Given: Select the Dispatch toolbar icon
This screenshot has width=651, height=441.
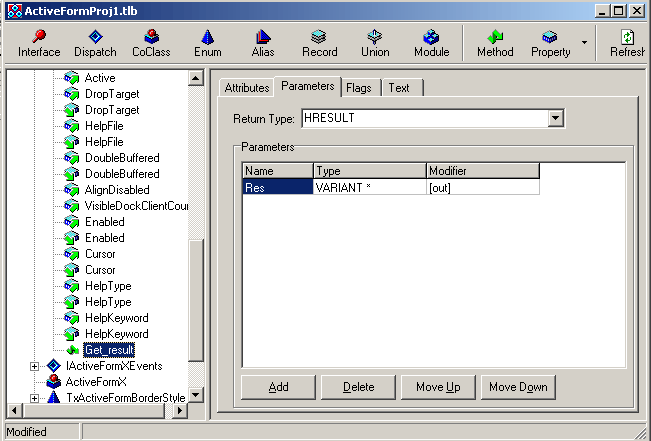Looking at the screenshot, I should point(95,43).
